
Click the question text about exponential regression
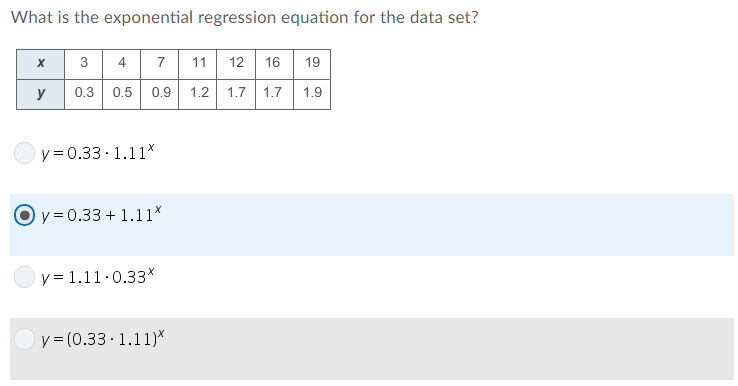(x=245, y=17)
